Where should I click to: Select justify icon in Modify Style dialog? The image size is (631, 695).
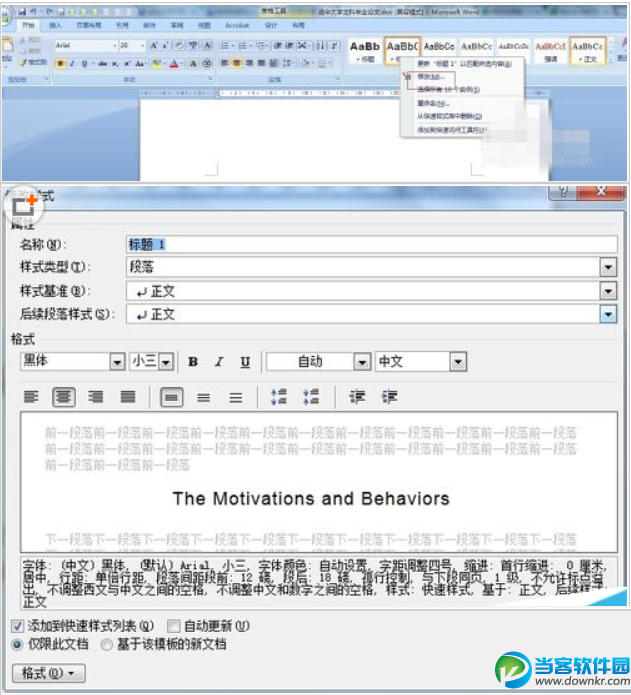(x=128, y=396)
